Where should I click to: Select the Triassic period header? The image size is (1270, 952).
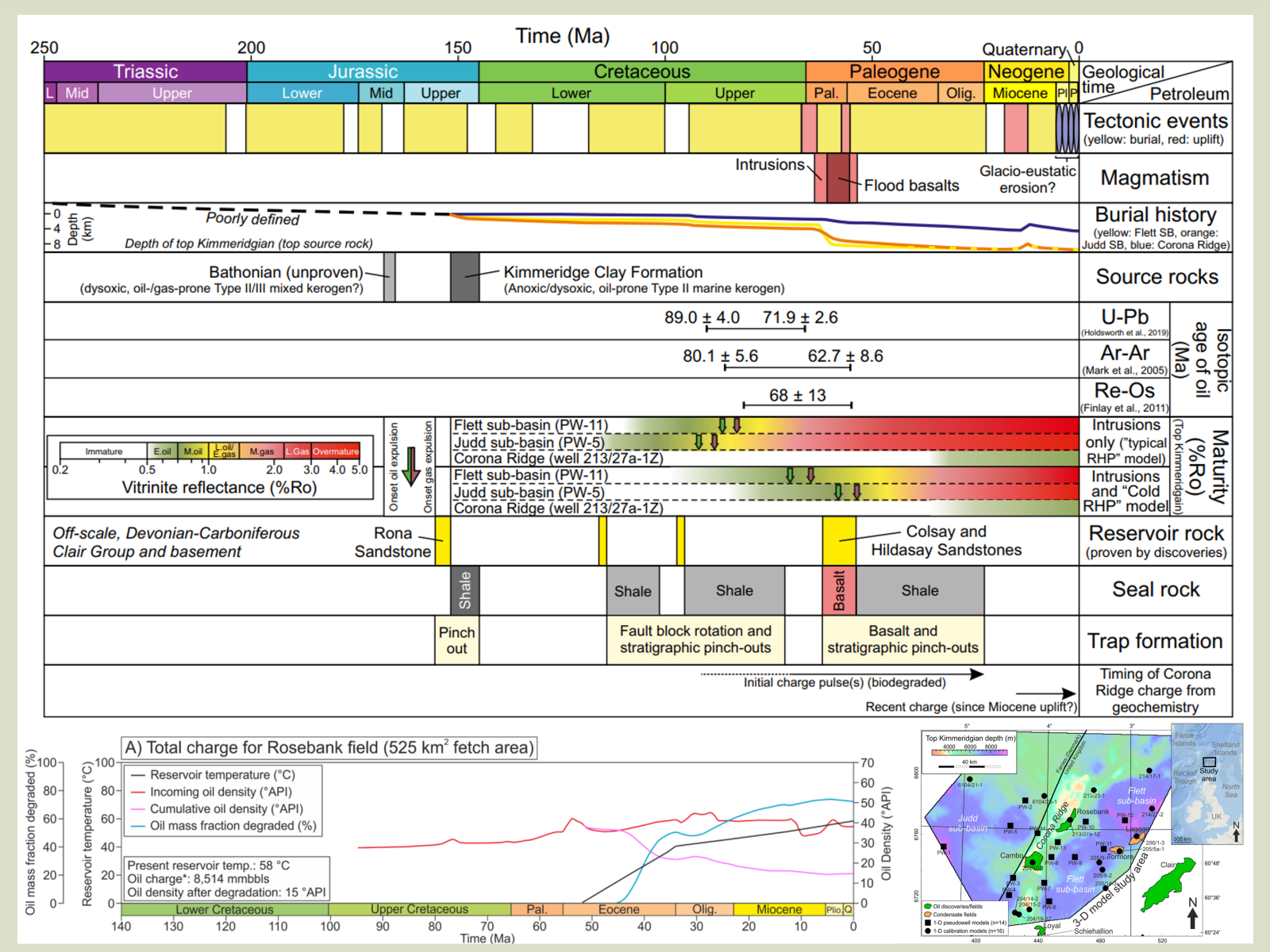(145, 71)
